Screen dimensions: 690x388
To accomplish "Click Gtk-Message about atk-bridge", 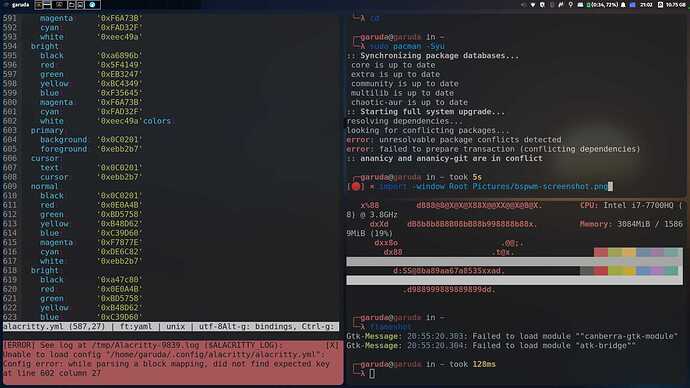I will tap(491, 345).
